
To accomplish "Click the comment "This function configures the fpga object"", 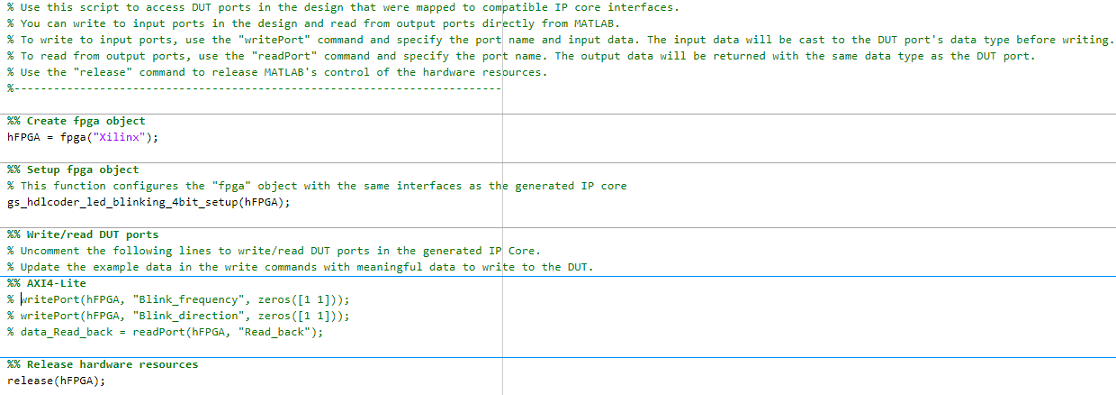I will click(317, 186).
